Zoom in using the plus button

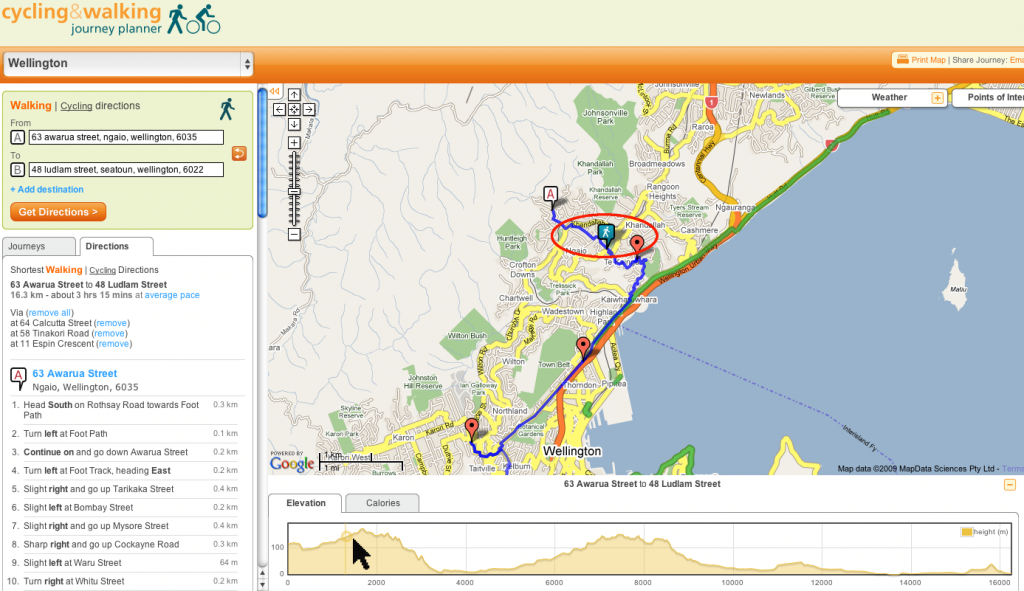[x=294, y=142]
